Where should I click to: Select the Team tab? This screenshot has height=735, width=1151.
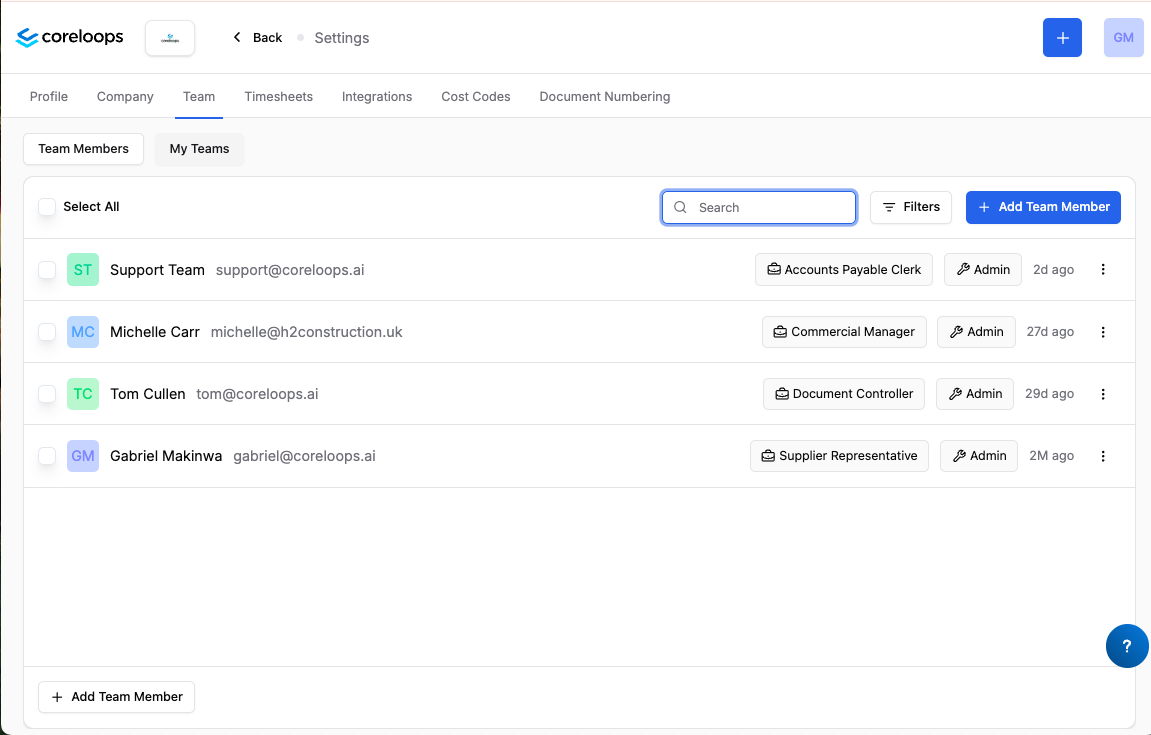(199, 96)
